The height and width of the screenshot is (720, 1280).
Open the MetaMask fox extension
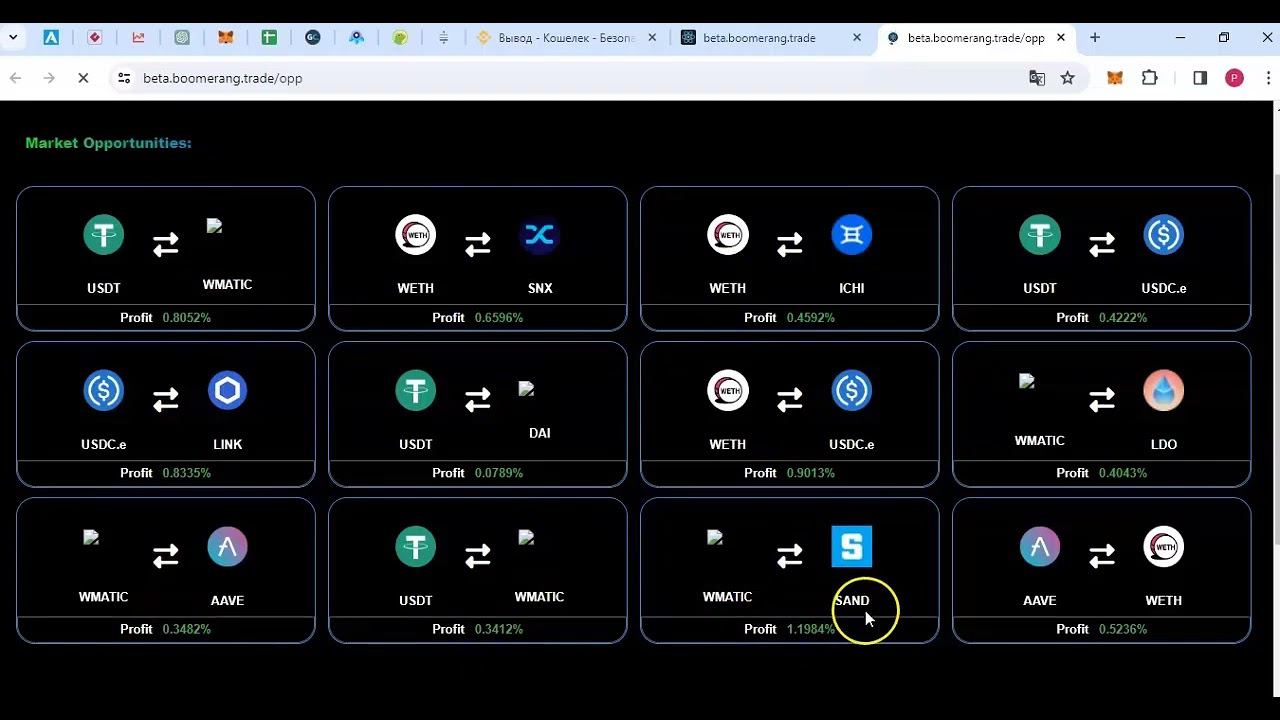pos(1114,78)
